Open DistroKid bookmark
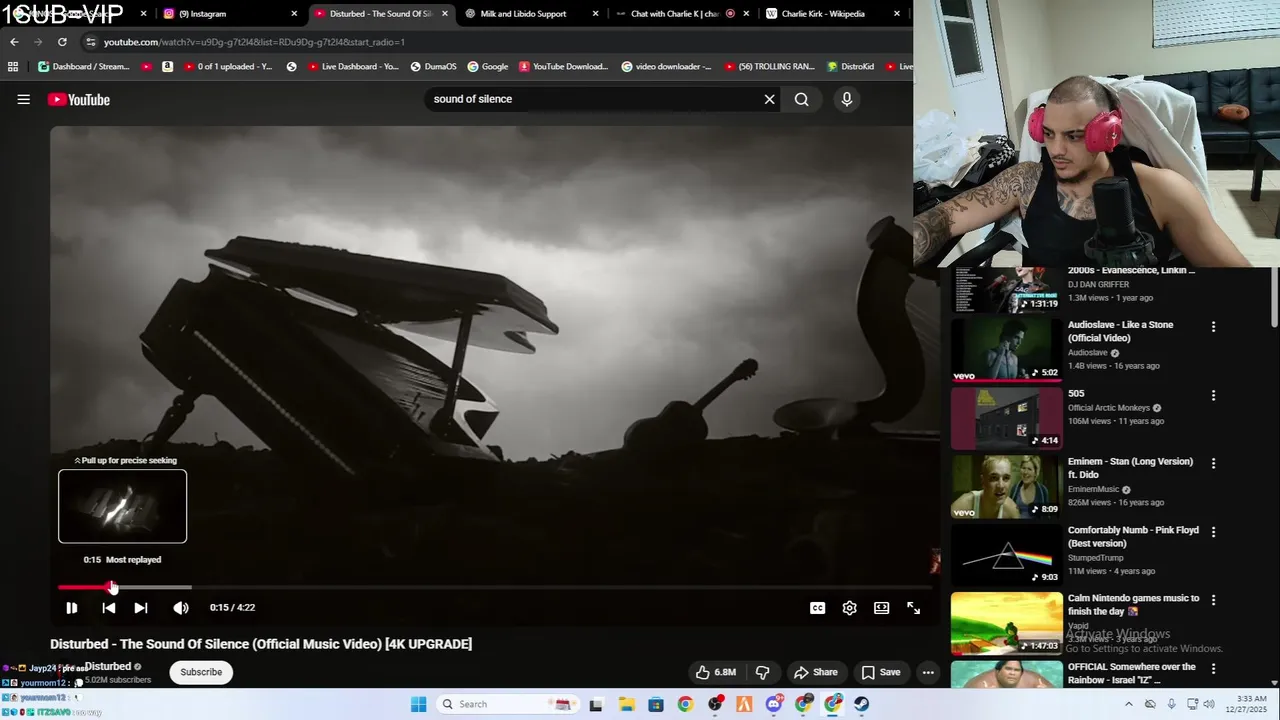 click(x=851, y=67)
